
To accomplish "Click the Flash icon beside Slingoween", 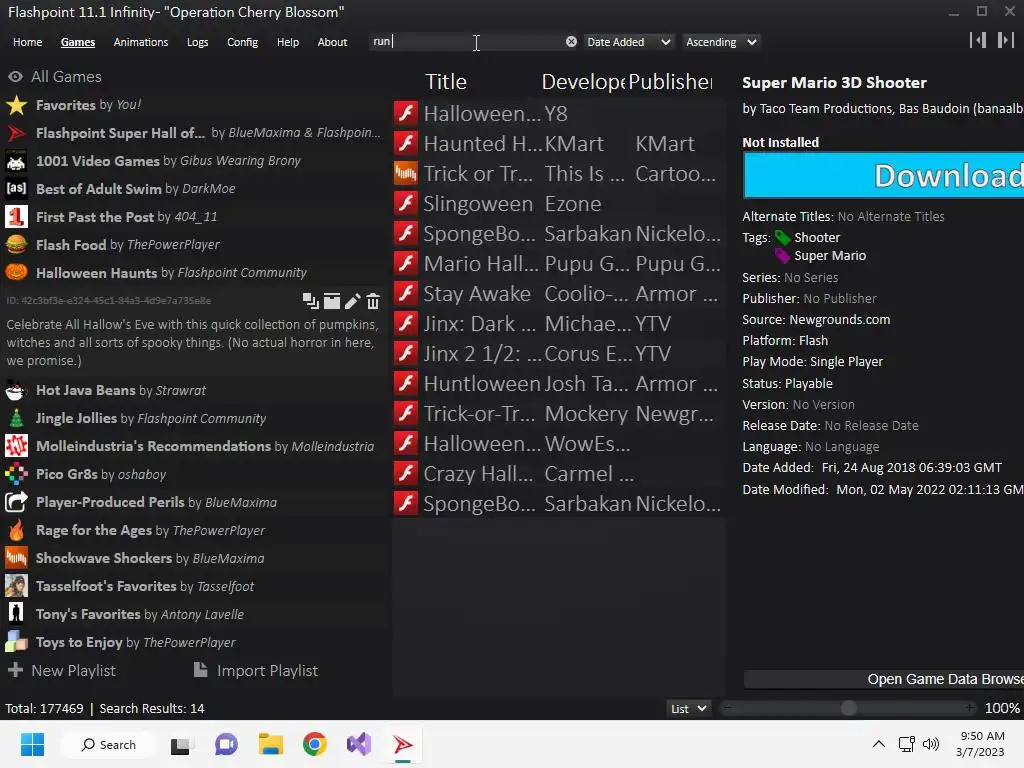I will pyautogui.click(x=406, y=204).
